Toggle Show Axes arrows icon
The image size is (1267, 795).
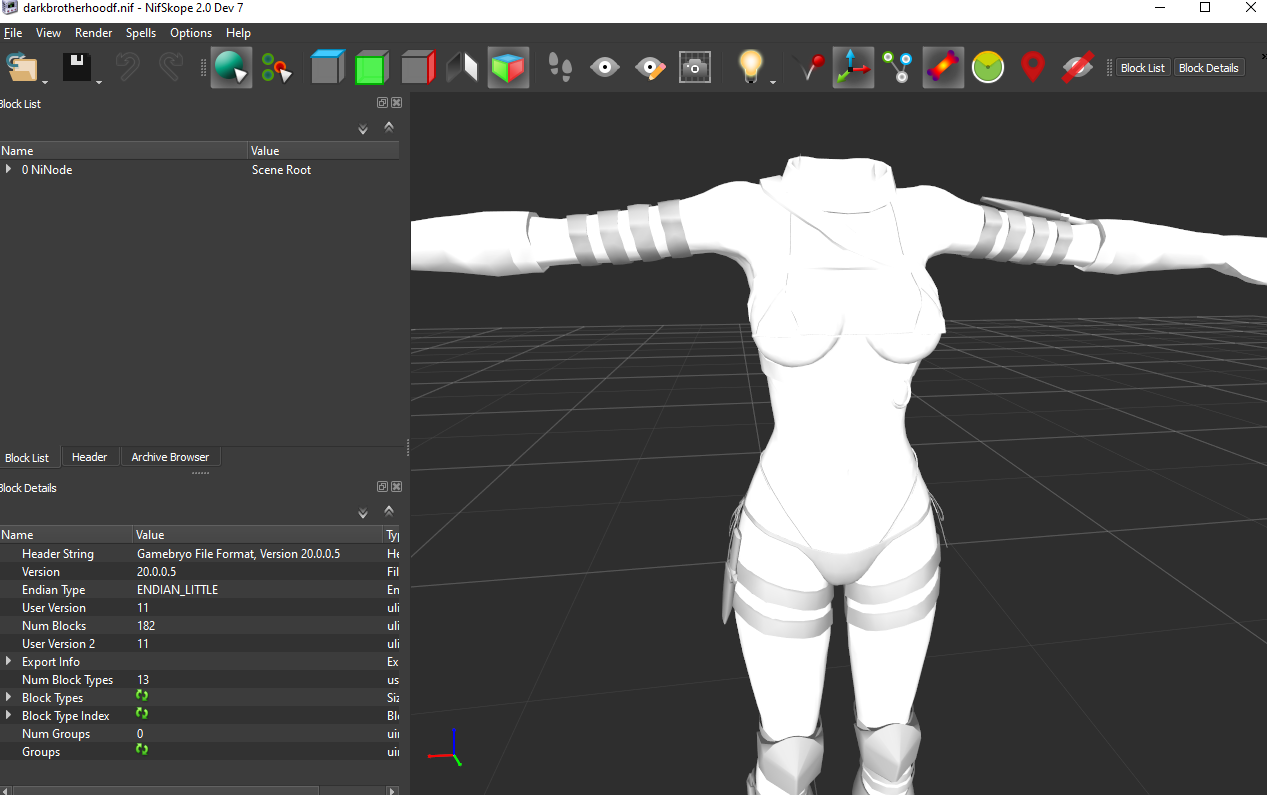tap(853, 68)
